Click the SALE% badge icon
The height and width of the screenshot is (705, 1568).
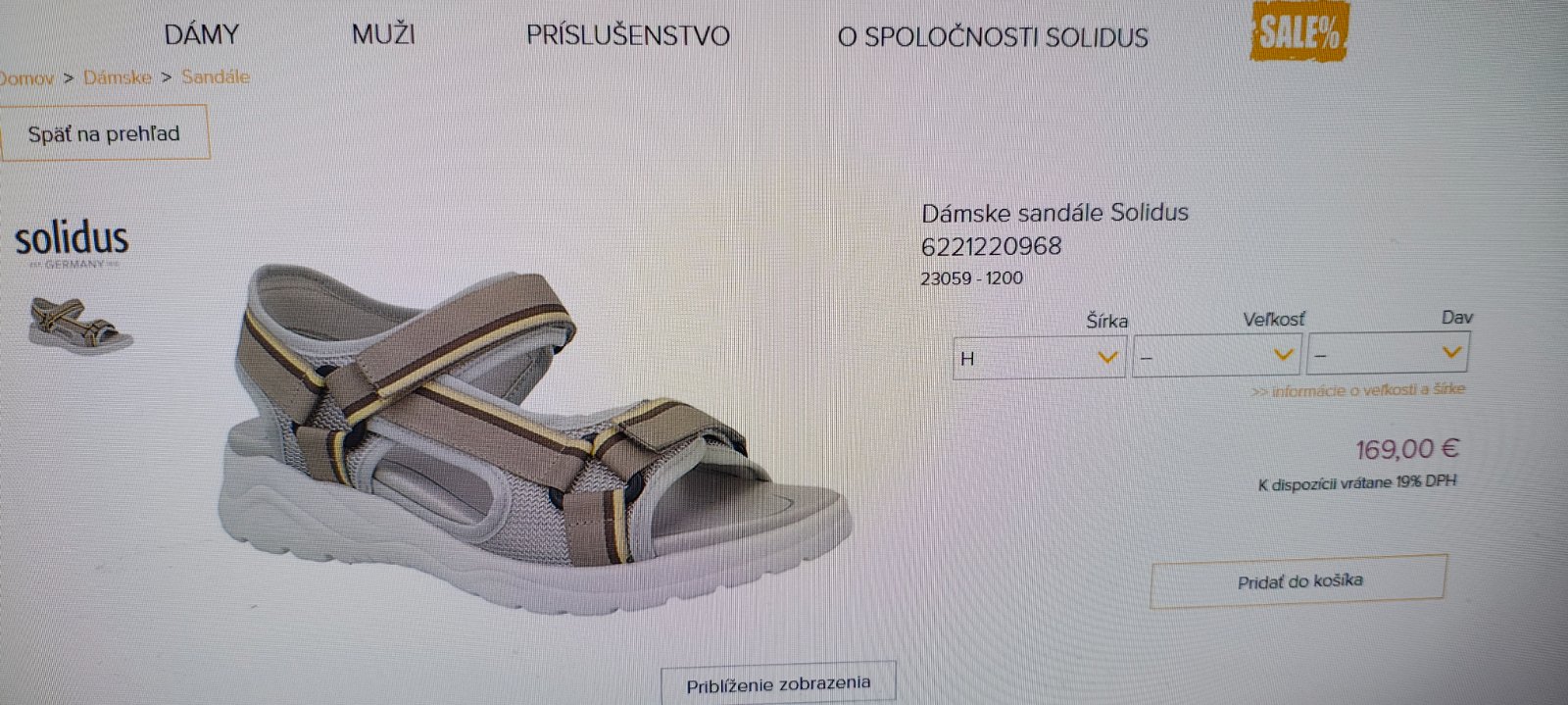tap(1299, 30)
